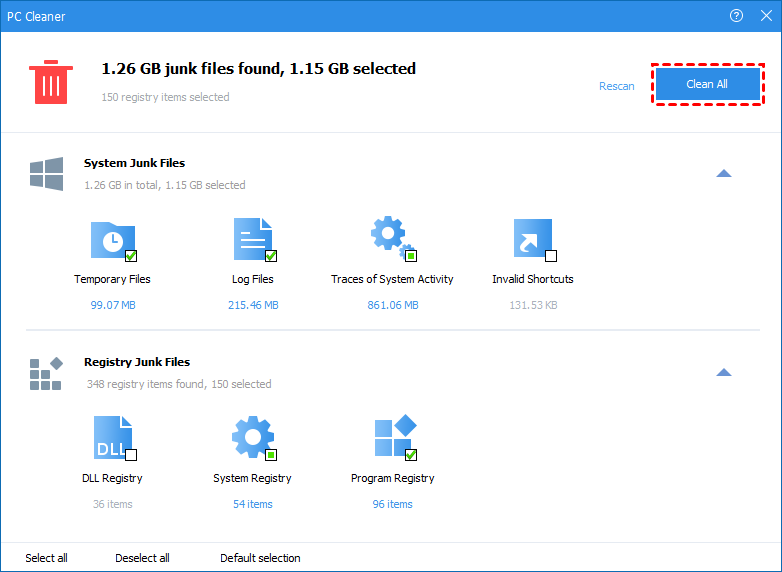Collapse the Registry Junk Files section
The height and width of the screenshot is (572, 782).
point(724,373)
